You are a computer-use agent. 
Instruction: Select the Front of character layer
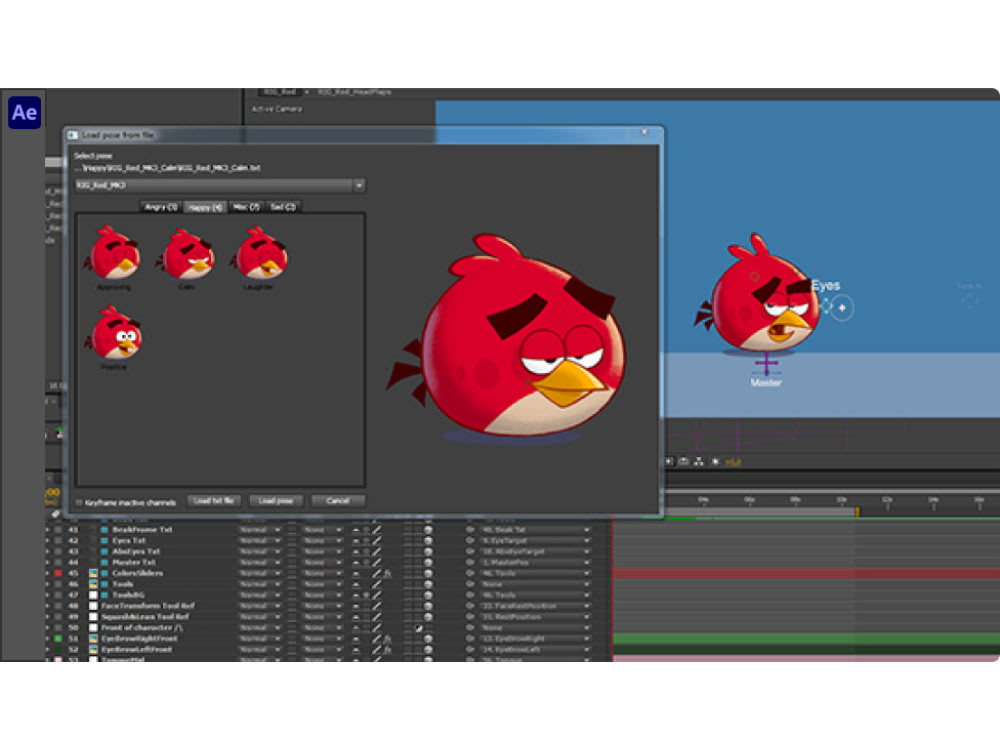point(142,628)
